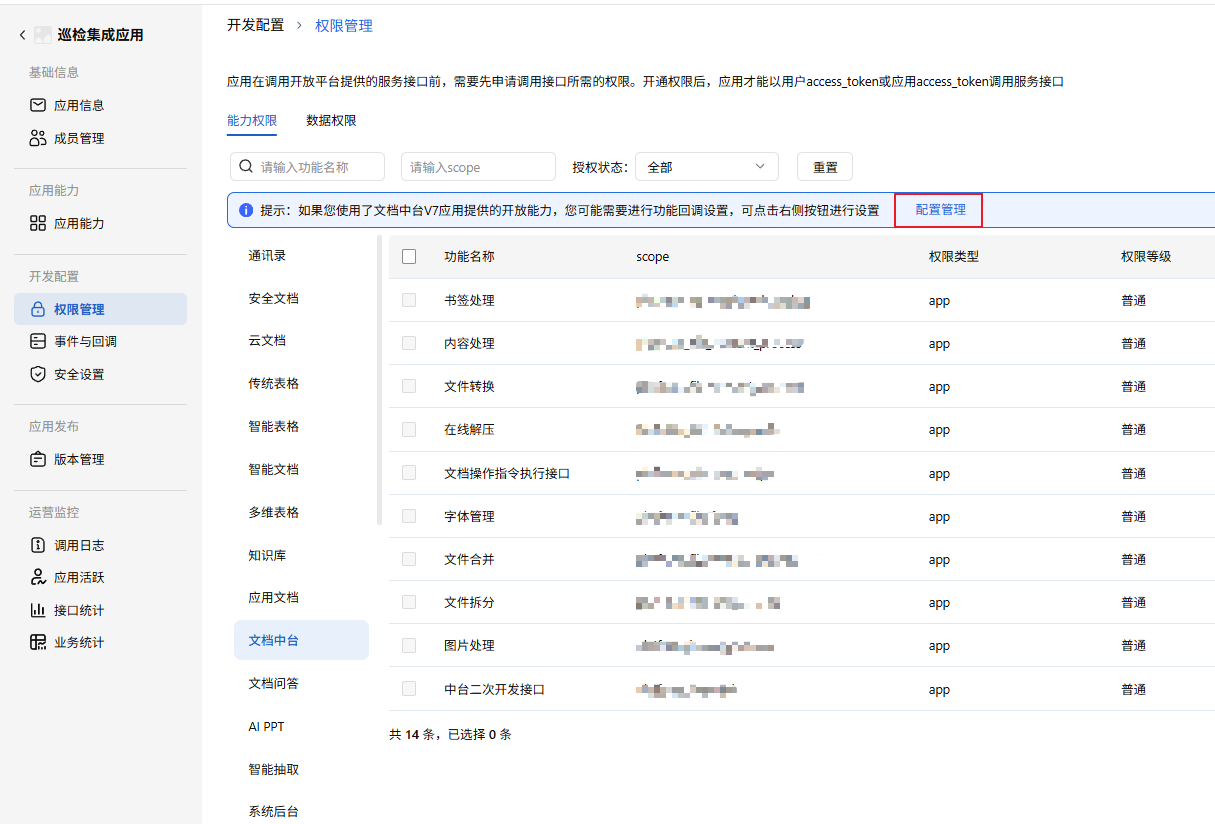Select the header checkbox to select all rows
The image size is (1215, 824).
(x=409, y=256)
